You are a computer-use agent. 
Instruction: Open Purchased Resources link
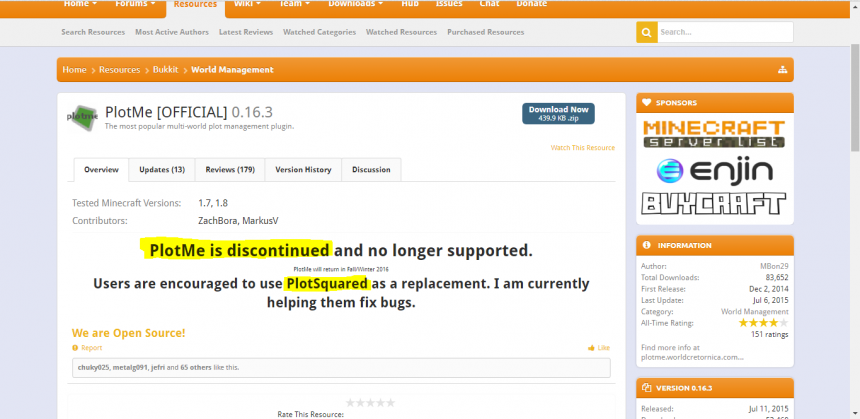(485, 32)
